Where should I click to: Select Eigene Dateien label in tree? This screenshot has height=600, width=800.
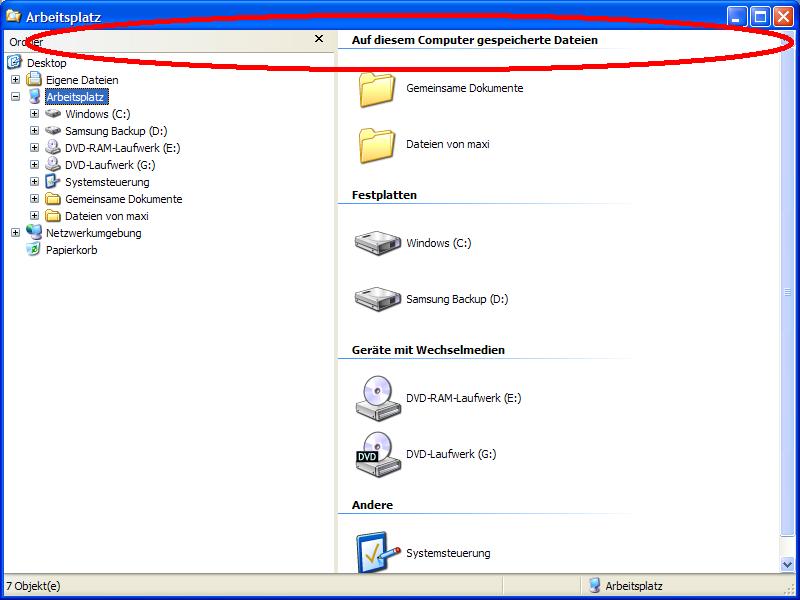82,80
